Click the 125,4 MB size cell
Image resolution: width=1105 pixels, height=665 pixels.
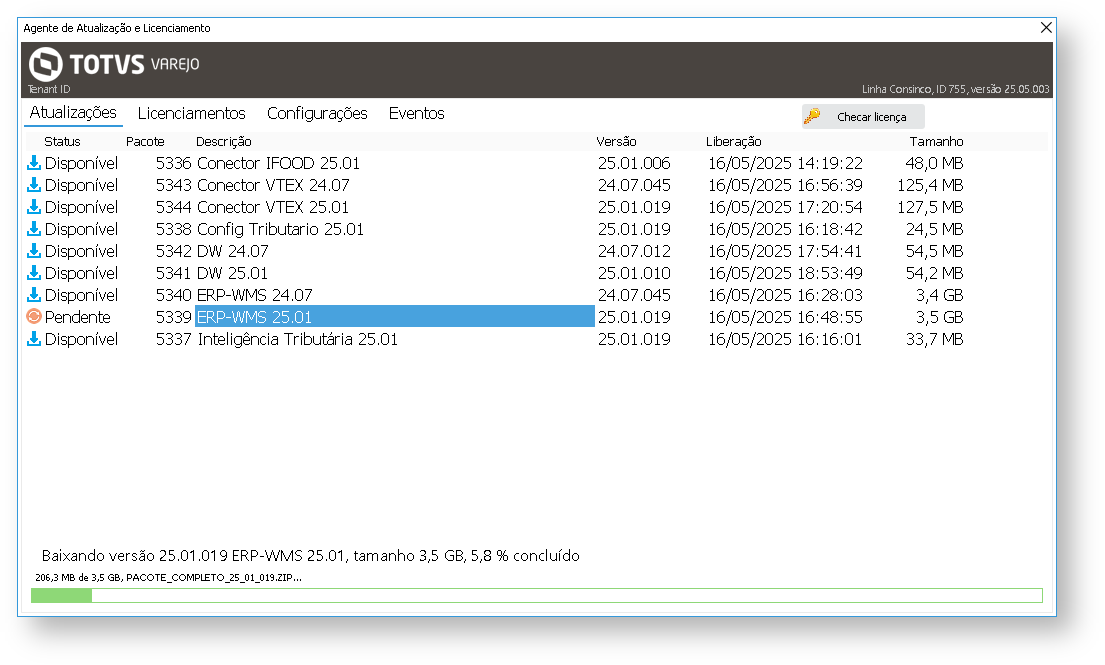point(930,185)
